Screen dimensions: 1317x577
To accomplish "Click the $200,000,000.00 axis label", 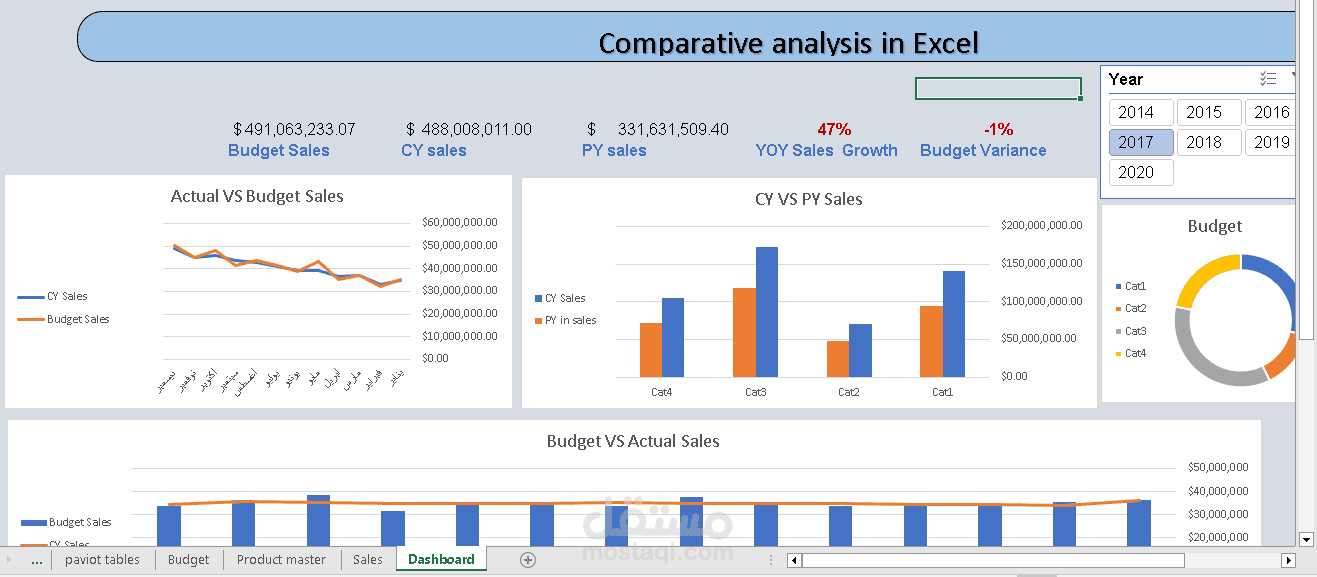I will click(x=1042, y=226).
